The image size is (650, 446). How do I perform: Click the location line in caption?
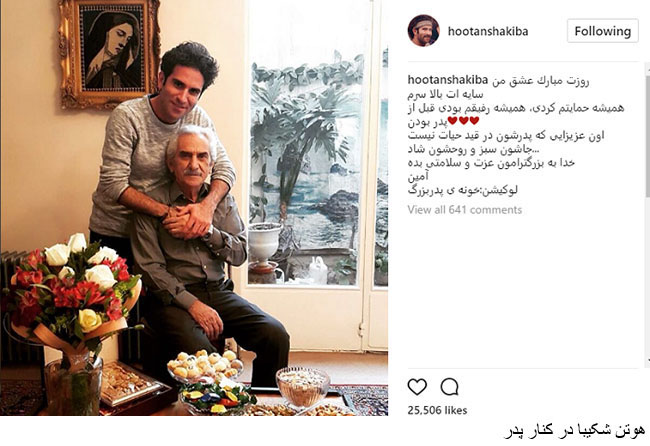point(463,191)
